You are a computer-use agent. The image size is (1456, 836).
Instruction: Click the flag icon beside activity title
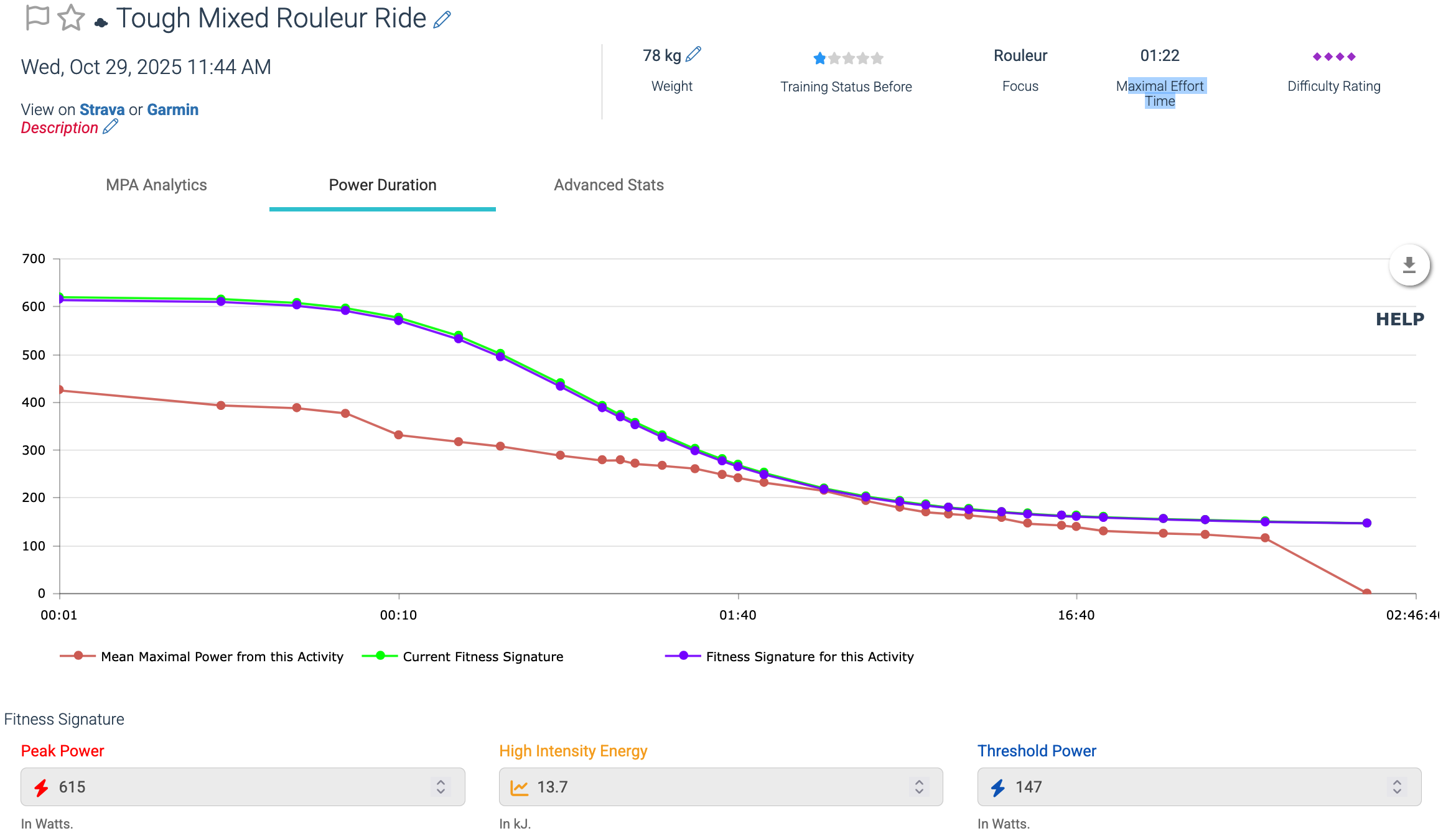(37, 17)
